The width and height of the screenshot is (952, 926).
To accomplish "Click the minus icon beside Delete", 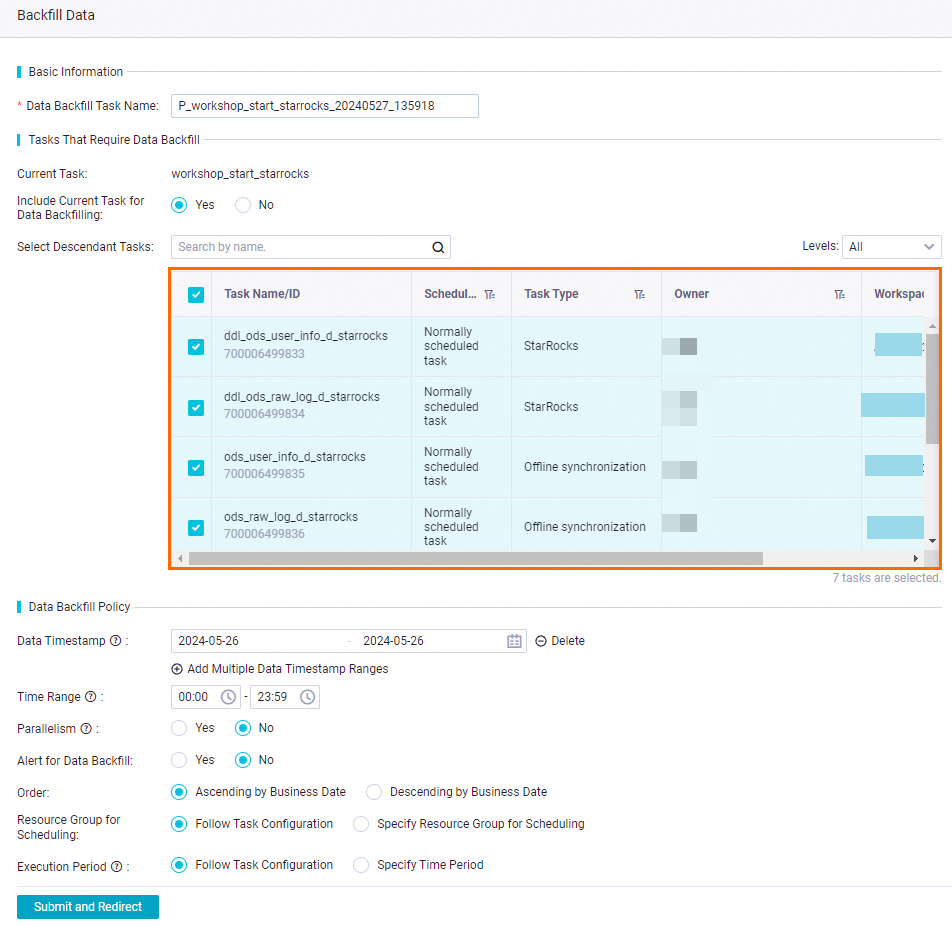I will tap(541, 641).
